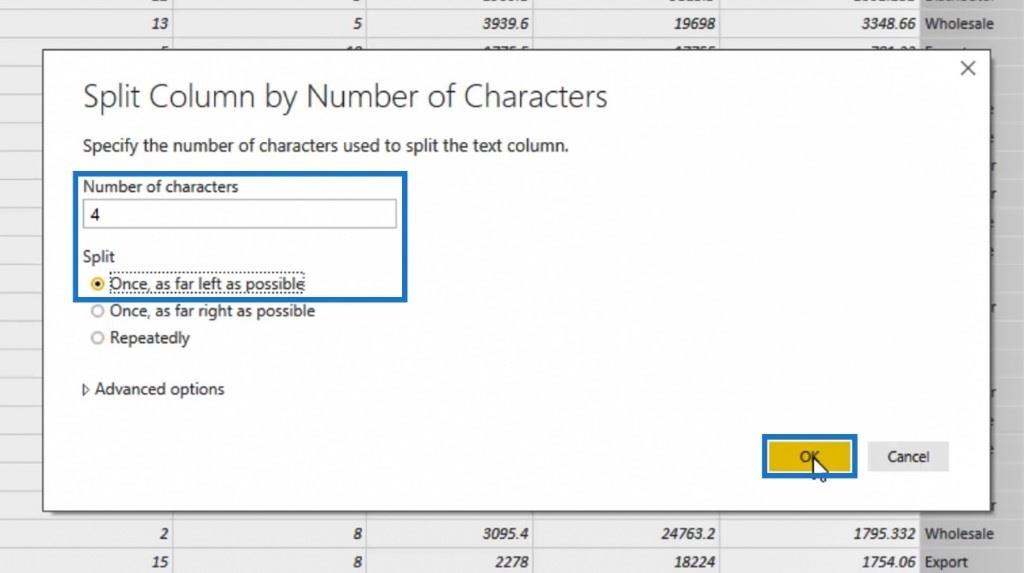Image resolution: width=1024 pixels, height=573 pixels.
Task: Expand Advanced options
Action: tap(154, 389)
